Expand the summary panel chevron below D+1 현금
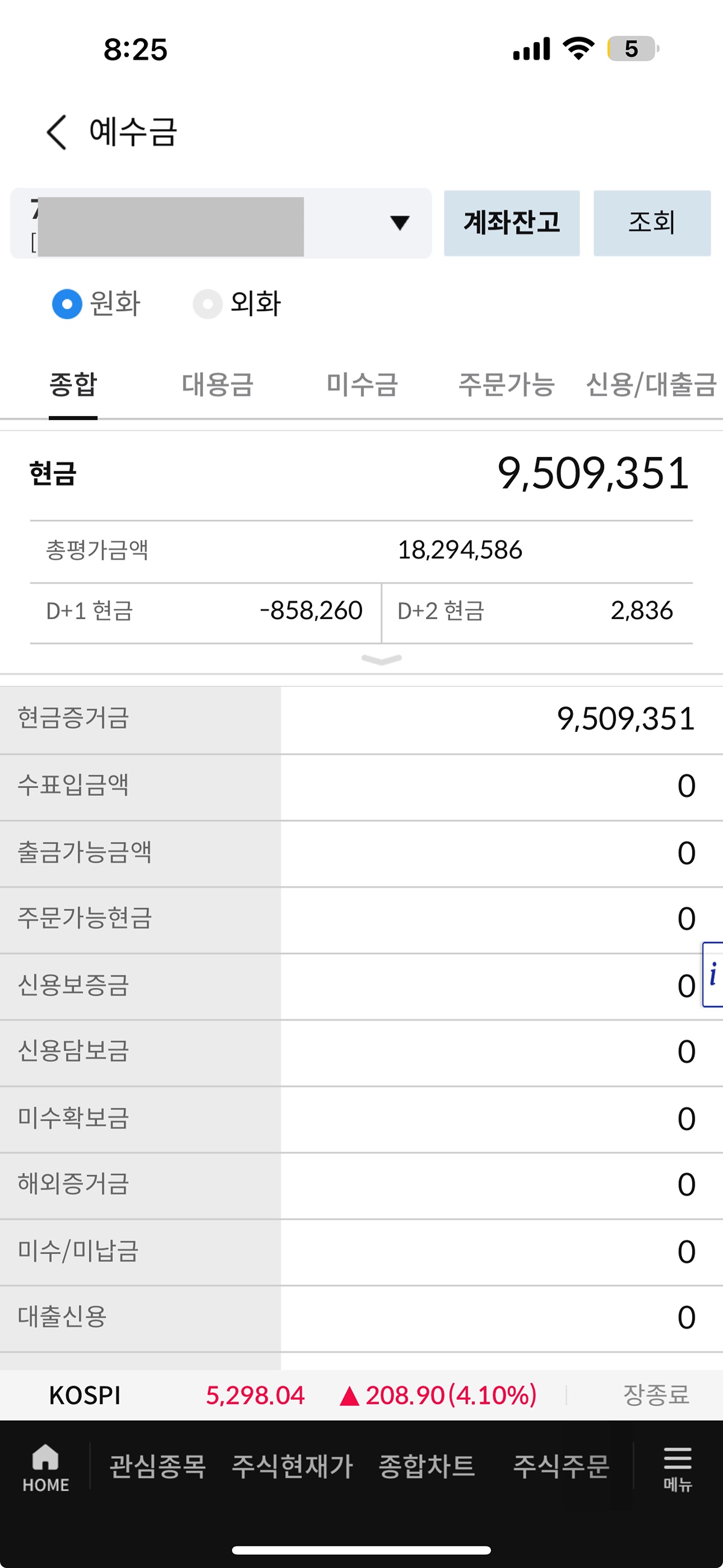Image resolution: width=723 pixels, height=1568 pixels. tap(381, 660)
